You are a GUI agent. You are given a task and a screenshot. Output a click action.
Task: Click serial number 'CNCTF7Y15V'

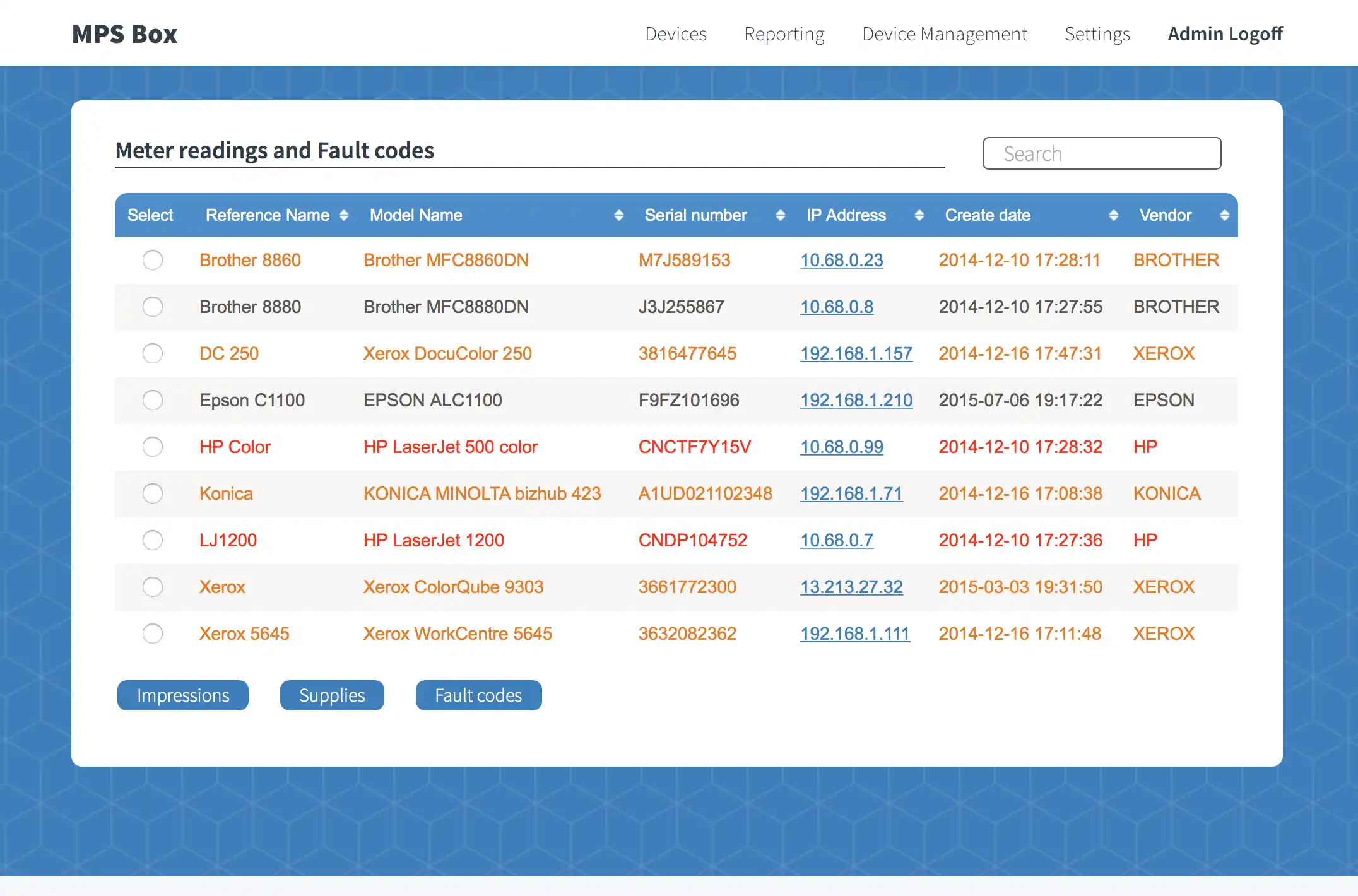point(695,447)
